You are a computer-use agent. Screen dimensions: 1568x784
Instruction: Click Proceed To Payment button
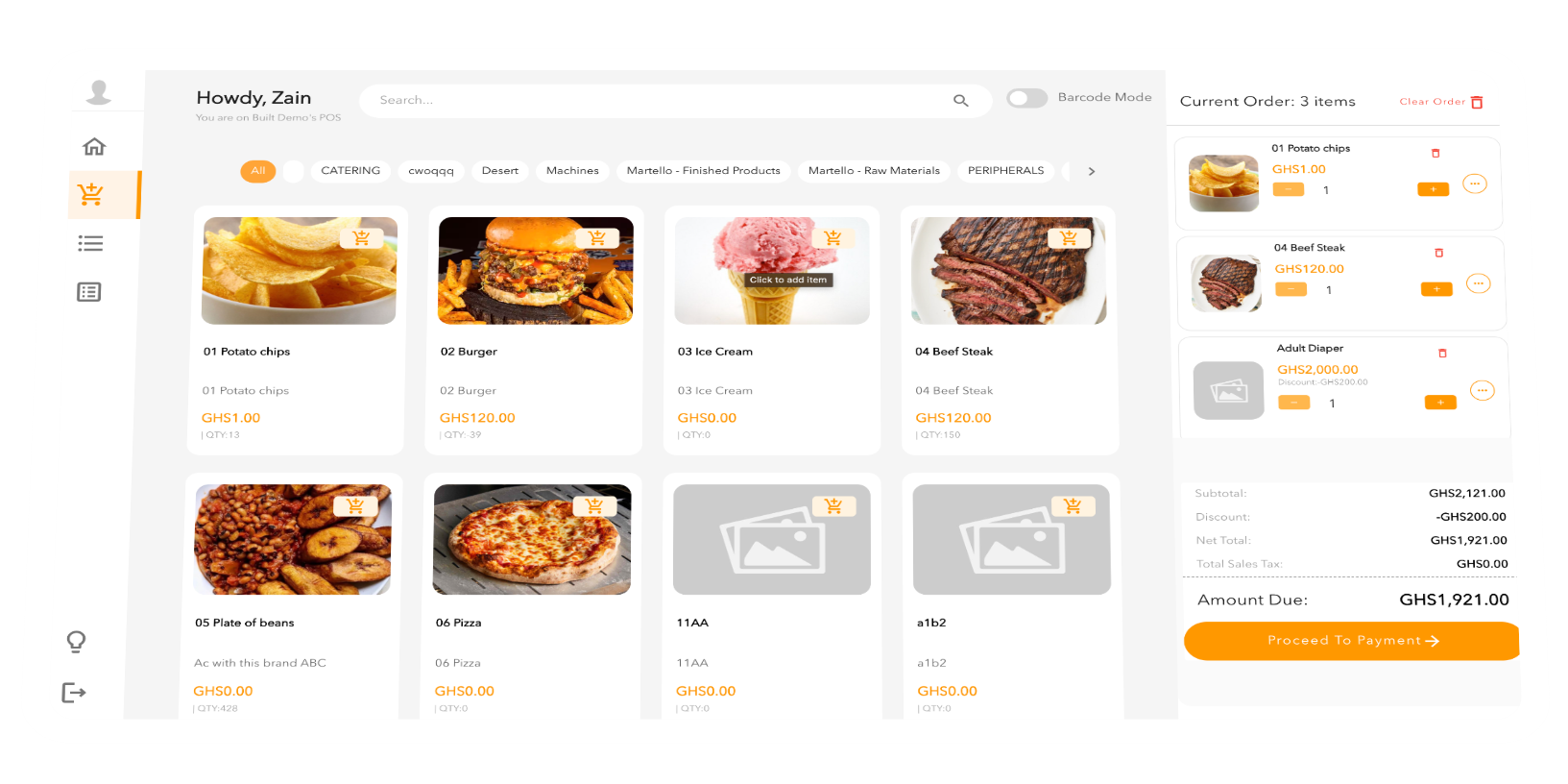point(1352,641)
